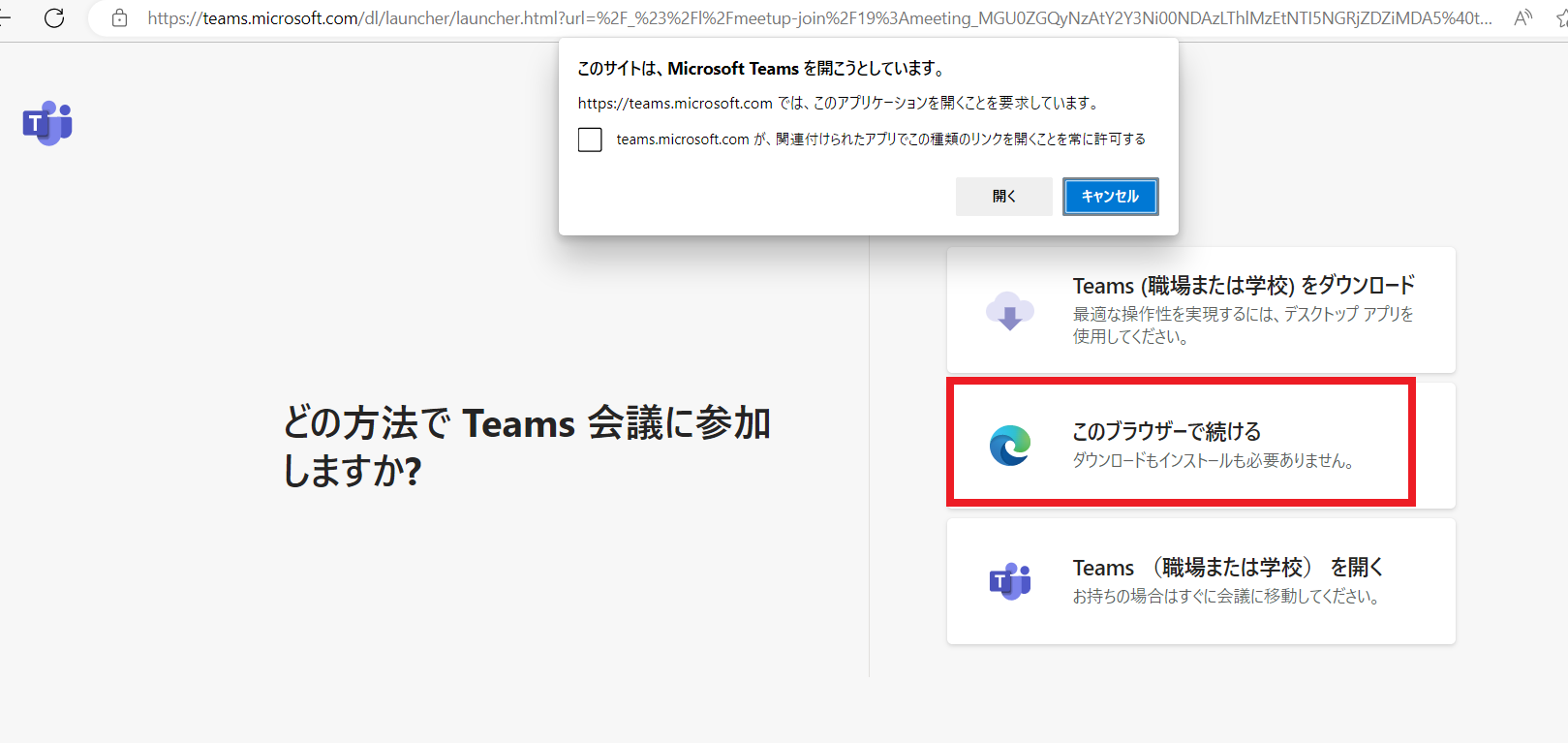This screenshot has width=1568, height=743.
Task: Click the dialog text starting "https://teams.microsoft.com では"
Action: point(838,103)
